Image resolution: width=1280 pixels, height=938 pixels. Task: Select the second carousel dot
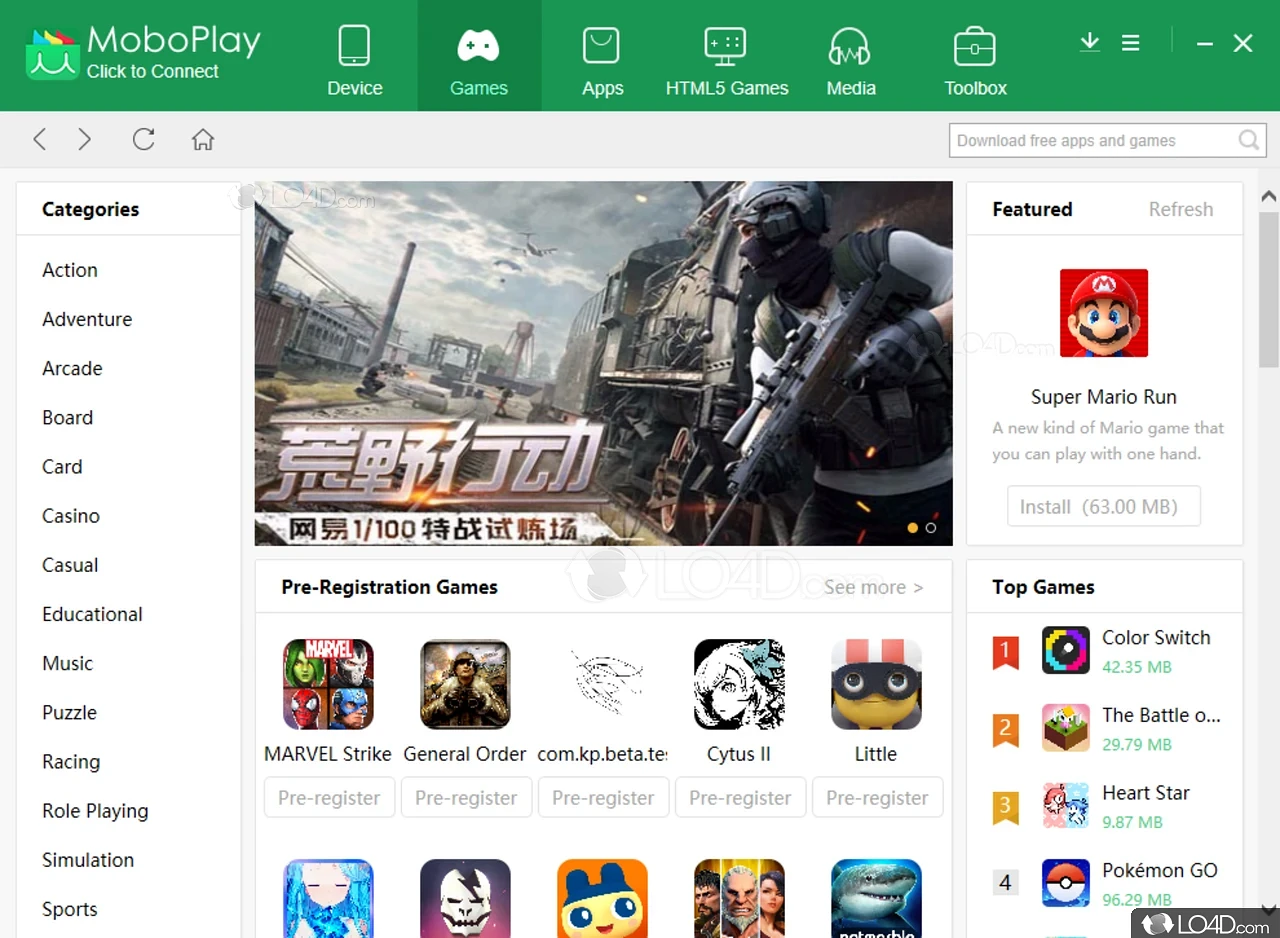click(x=931, y=527)
